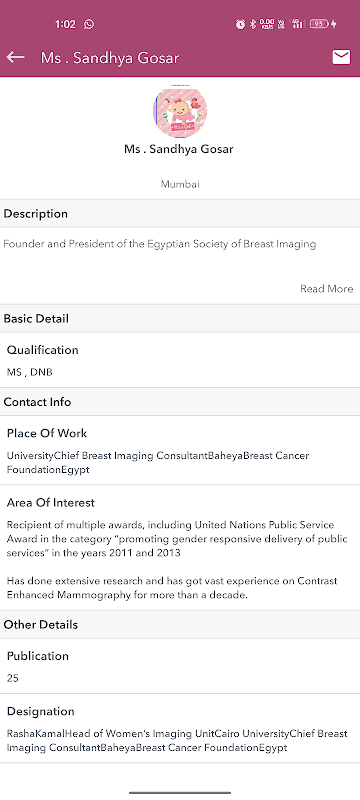The image size is (360, 800).
Task: Tap the Bluetooth status icon
Action: [x=253, y=24]
